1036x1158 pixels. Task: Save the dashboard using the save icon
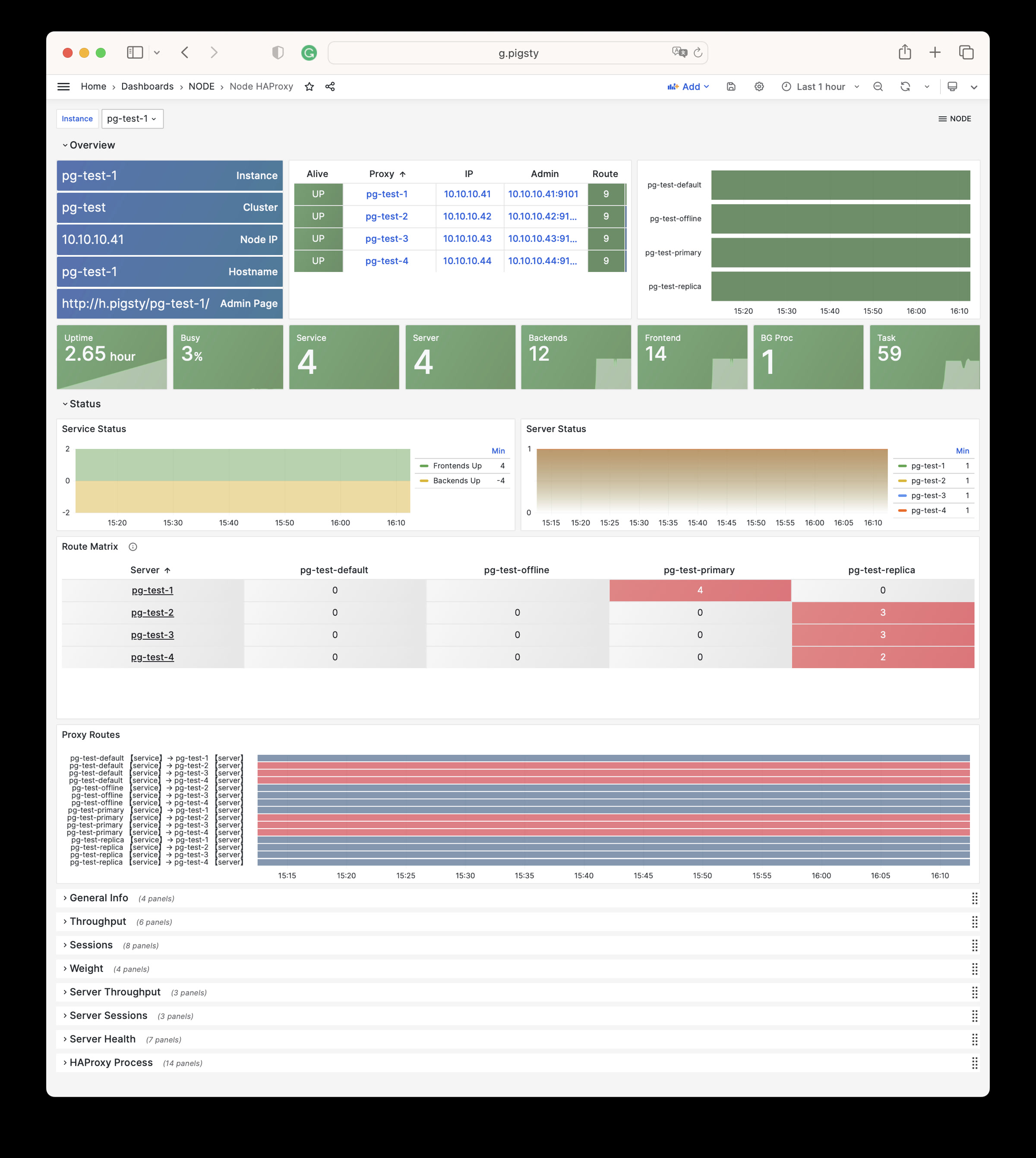pyautogui.click(x=732, y=86)
